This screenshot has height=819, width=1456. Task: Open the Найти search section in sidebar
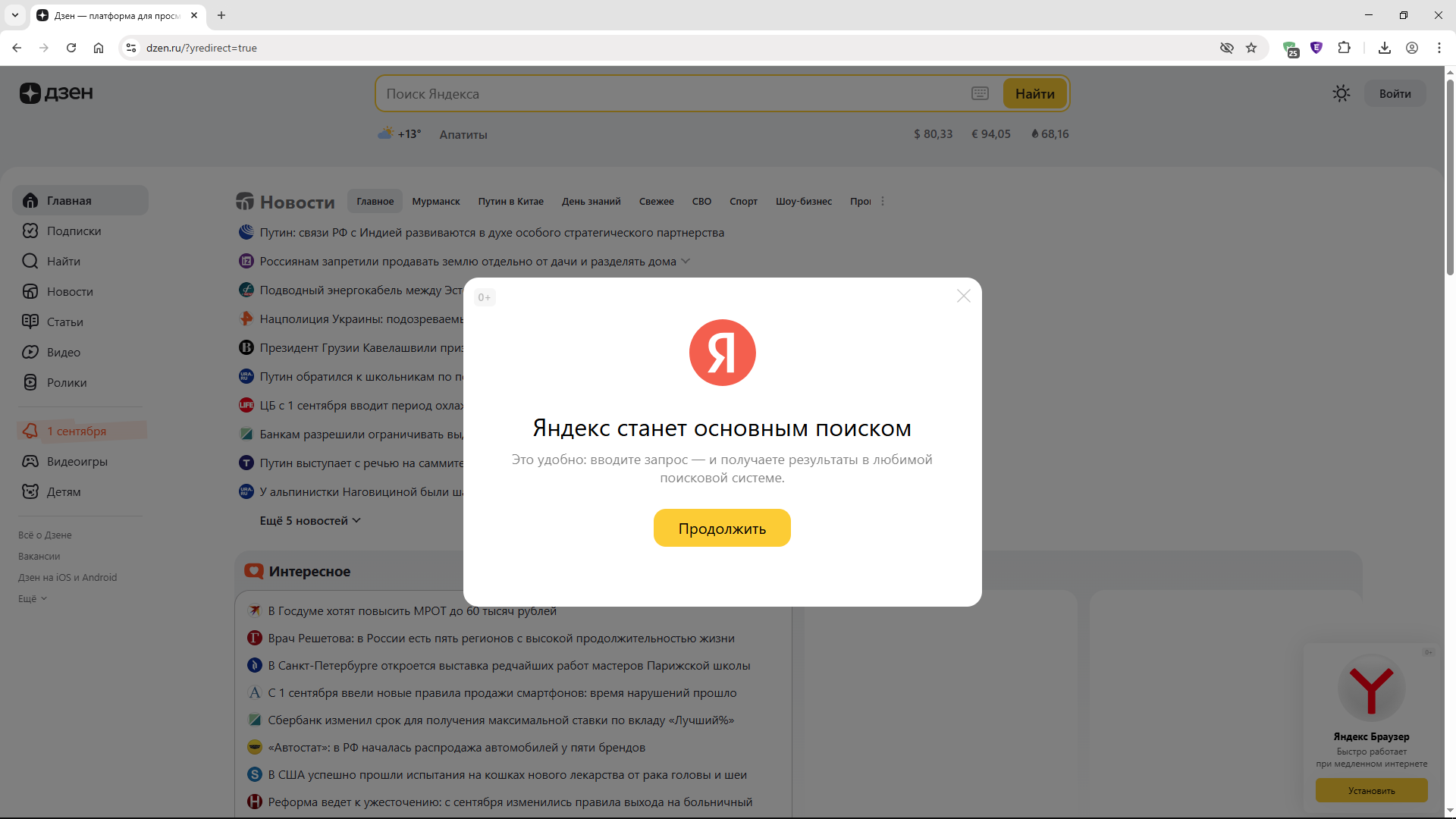tap(63, 261)
